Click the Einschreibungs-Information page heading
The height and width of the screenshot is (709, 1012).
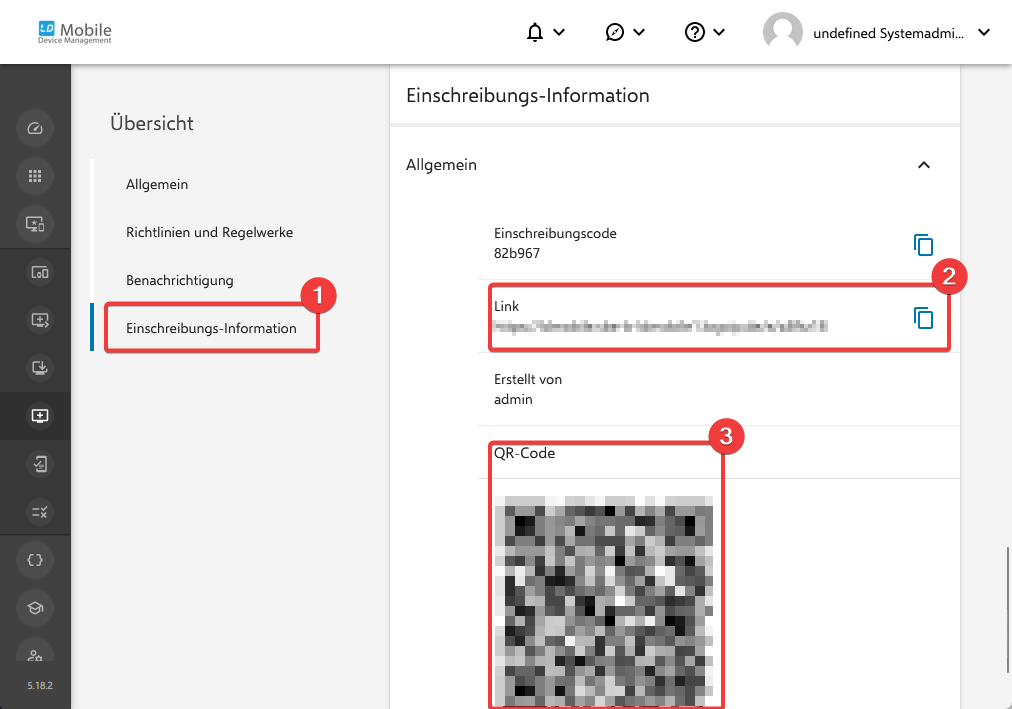[x=527, y=95]
